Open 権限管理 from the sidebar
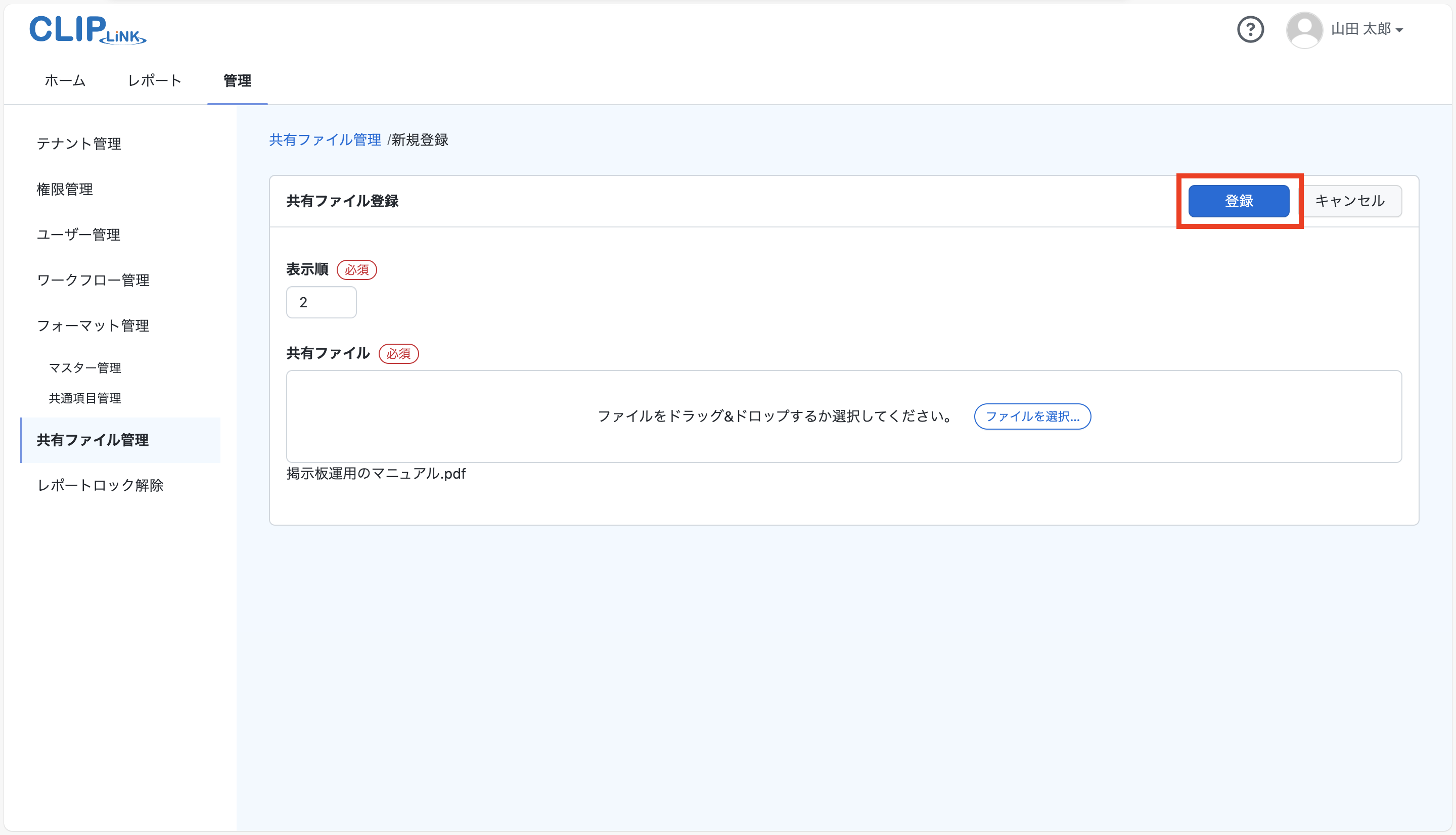The image size is (1456, 835). (x=64, y=189)
